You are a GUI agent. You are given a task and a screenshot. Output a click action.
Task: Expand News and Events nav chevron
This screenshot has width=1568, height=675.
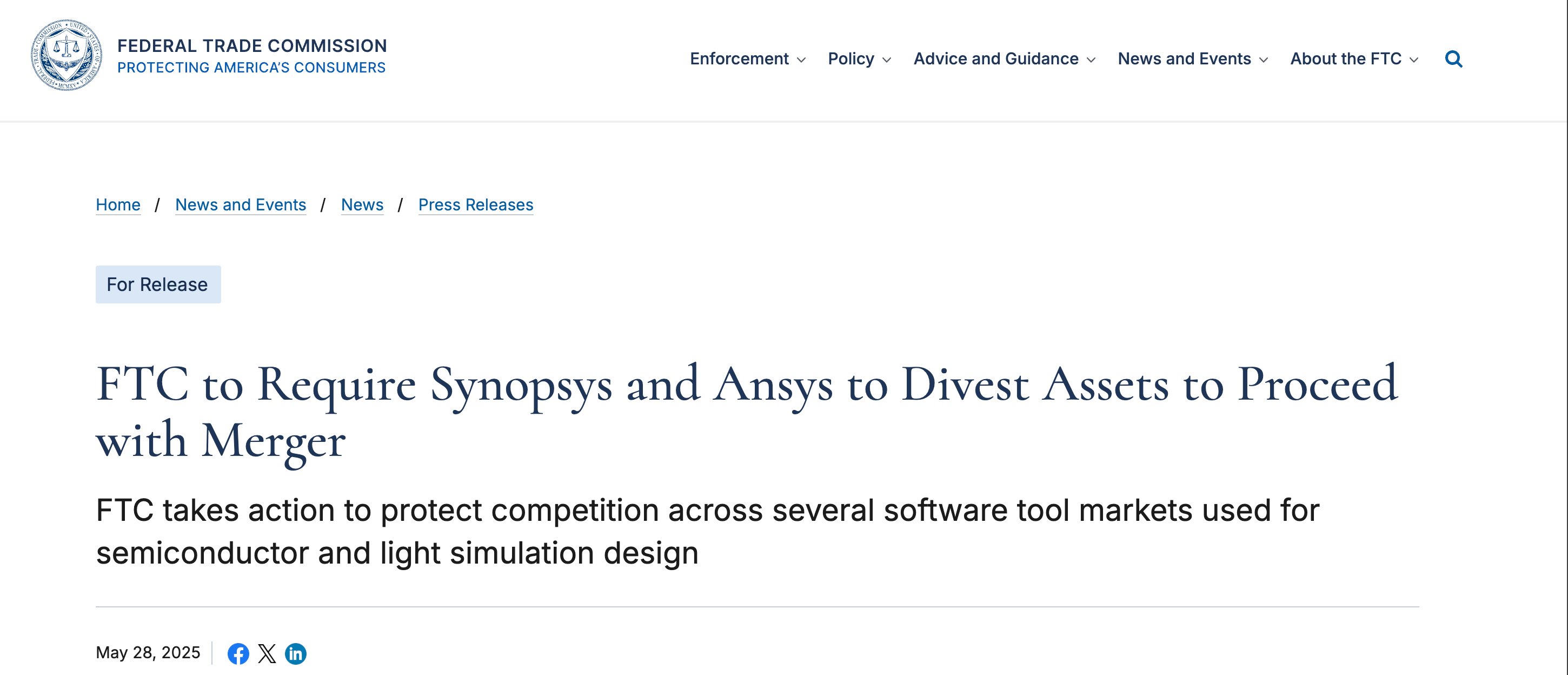[x=1263, y=59]
